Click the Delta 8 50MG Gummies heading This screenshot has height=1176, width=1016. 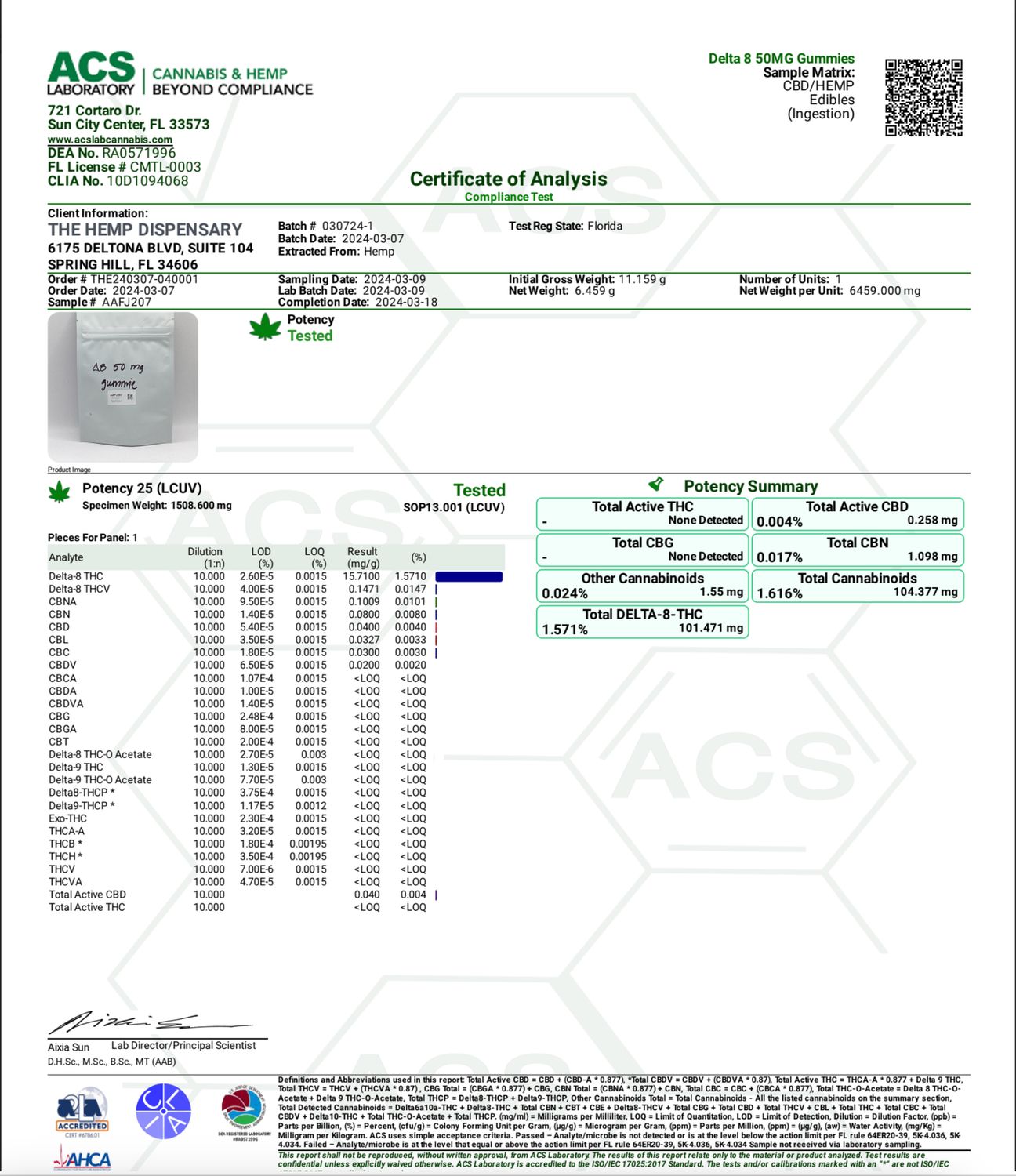tap(781, 58)
